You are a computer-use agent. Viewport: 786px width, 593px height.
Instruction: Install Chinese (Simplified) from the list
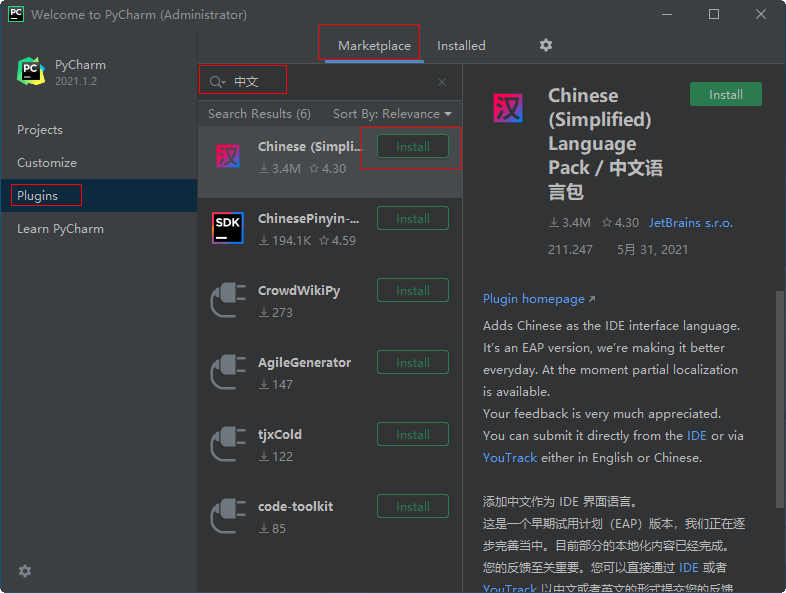(413, 146)
